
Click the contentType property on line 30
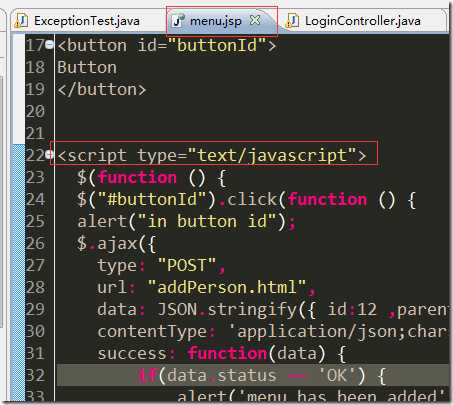[x=152, y=332]
